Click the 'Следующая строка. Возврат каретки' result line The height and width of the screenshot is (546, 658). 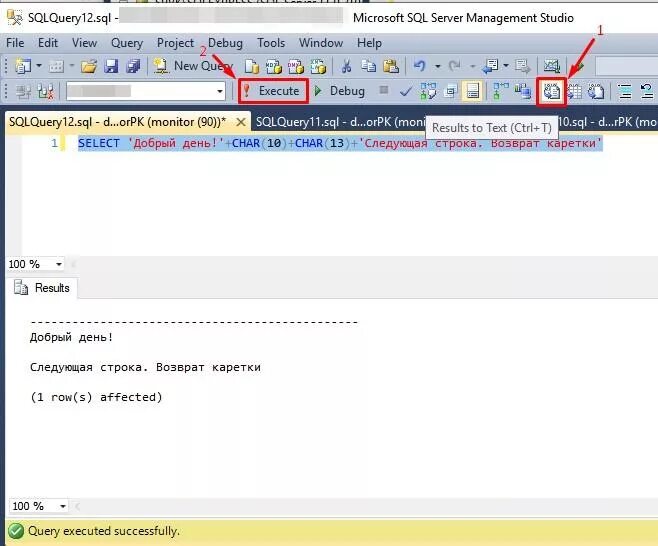click(x=145, y=367)
